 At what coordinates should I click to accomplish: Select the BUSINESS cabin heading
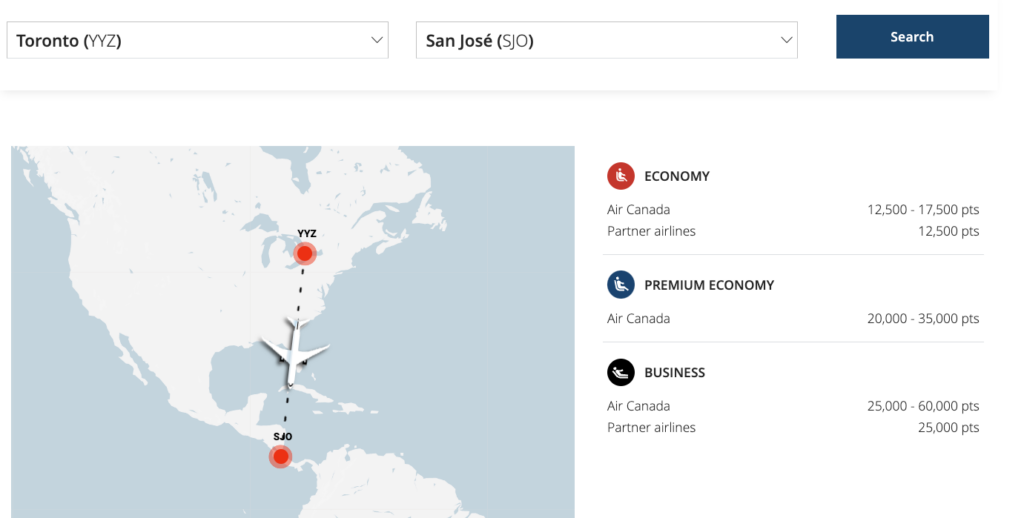coord(674,373)
